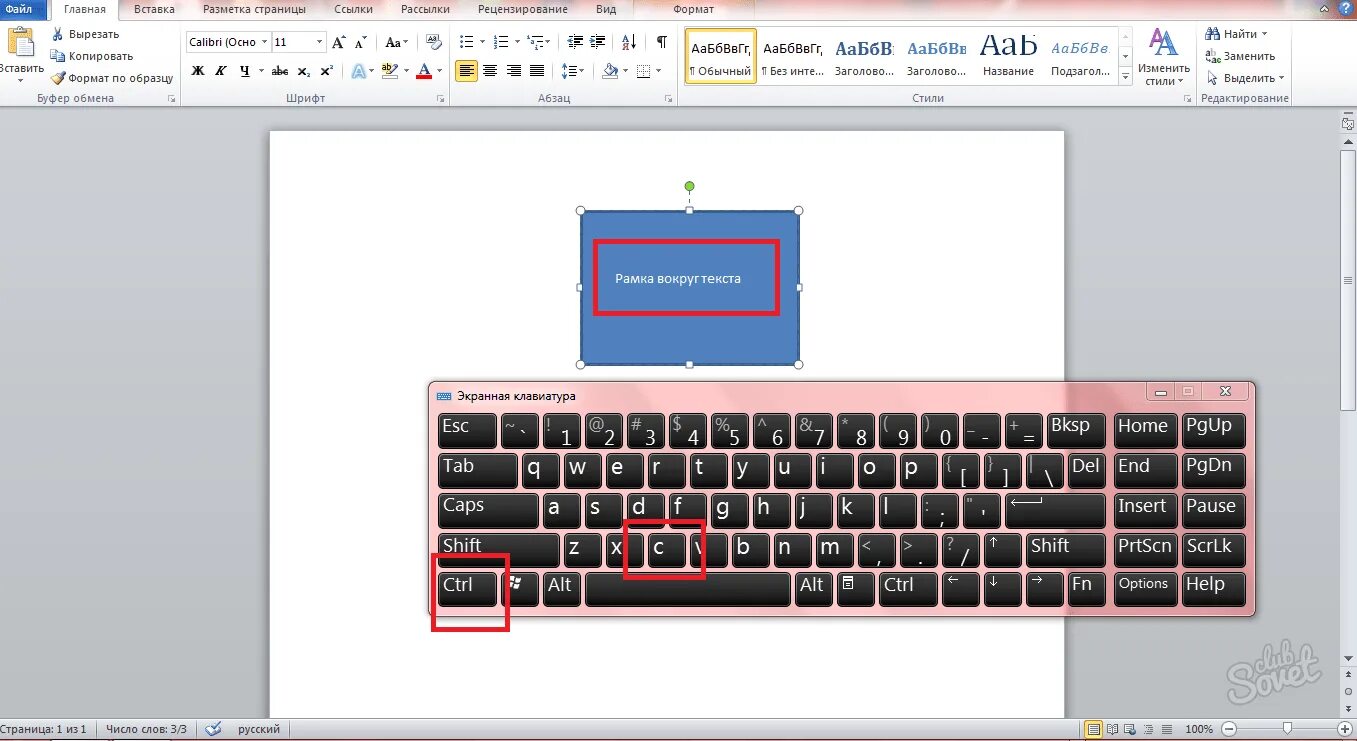Switch to Insert (Вставка) tab
This screenshot has height=741, width=1357.
pos(154,9)
